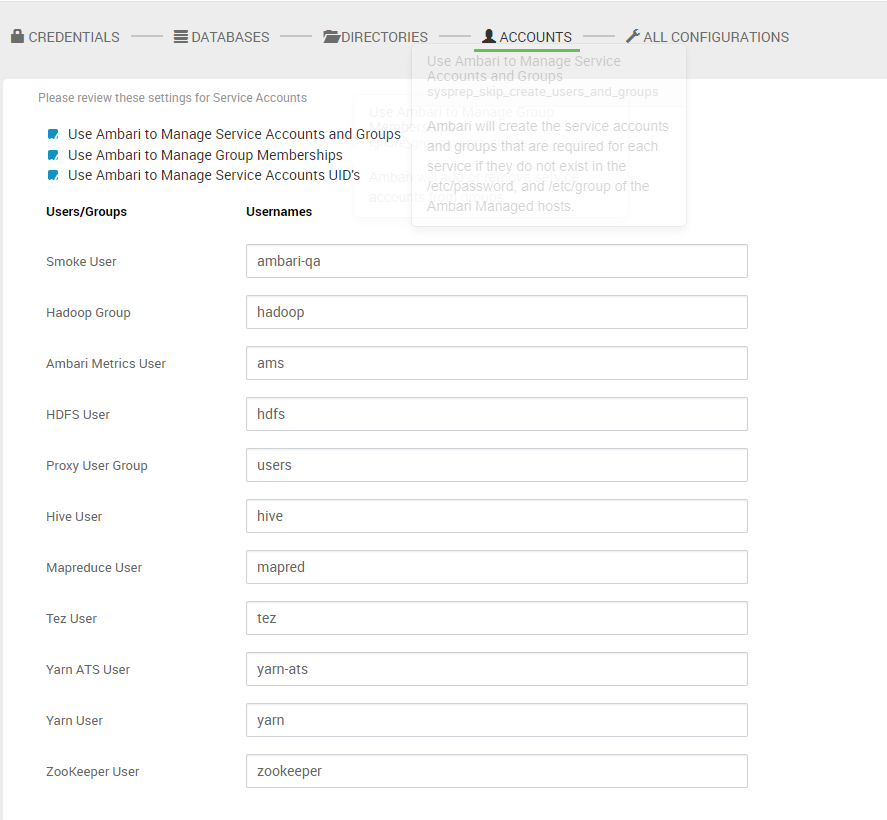Go to the Directories tab
The width and height of the screenshot is (887, 820).
point(376,37)
